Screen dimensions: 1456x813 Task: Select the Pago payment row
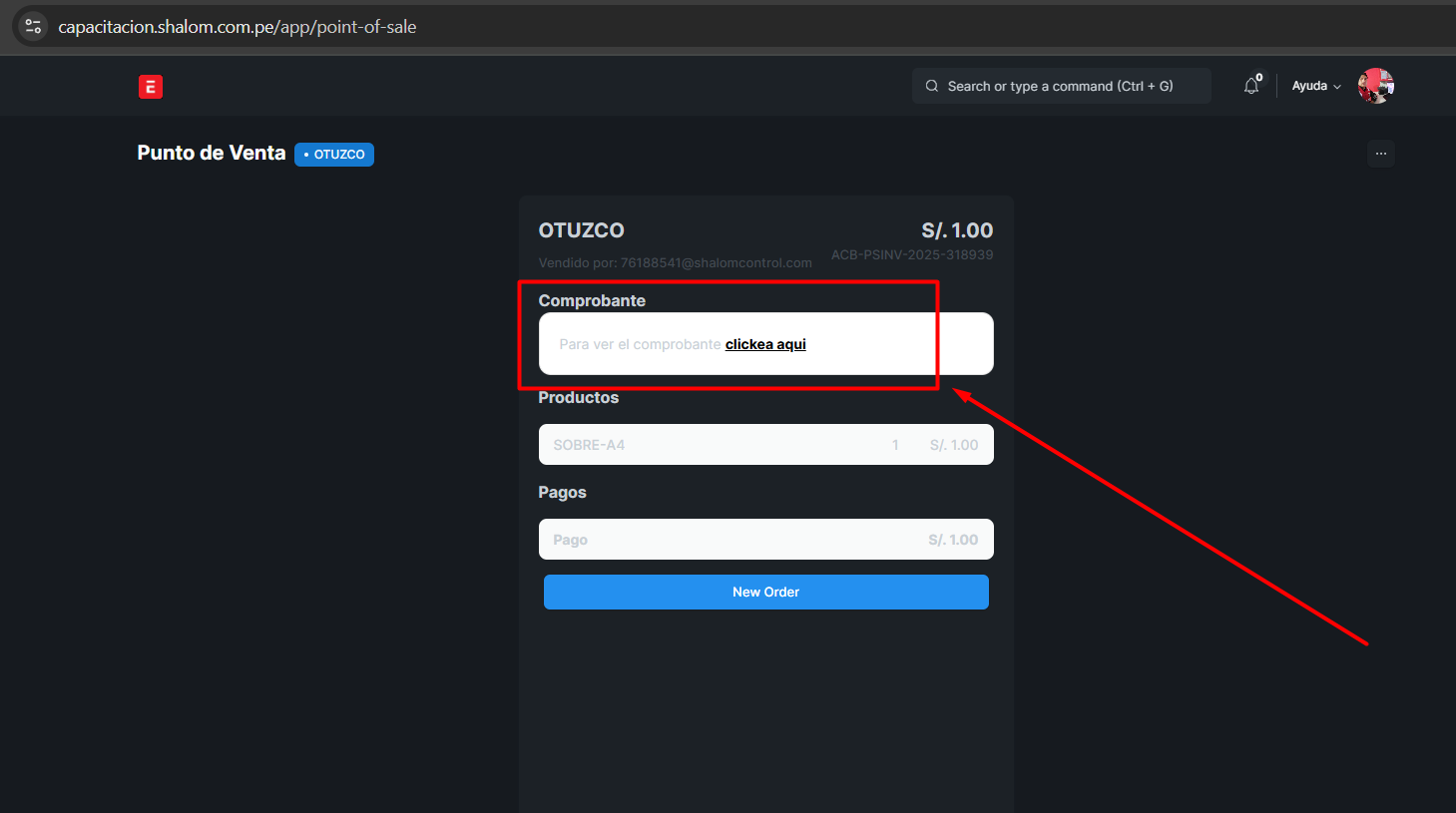[x=765, y=540]
